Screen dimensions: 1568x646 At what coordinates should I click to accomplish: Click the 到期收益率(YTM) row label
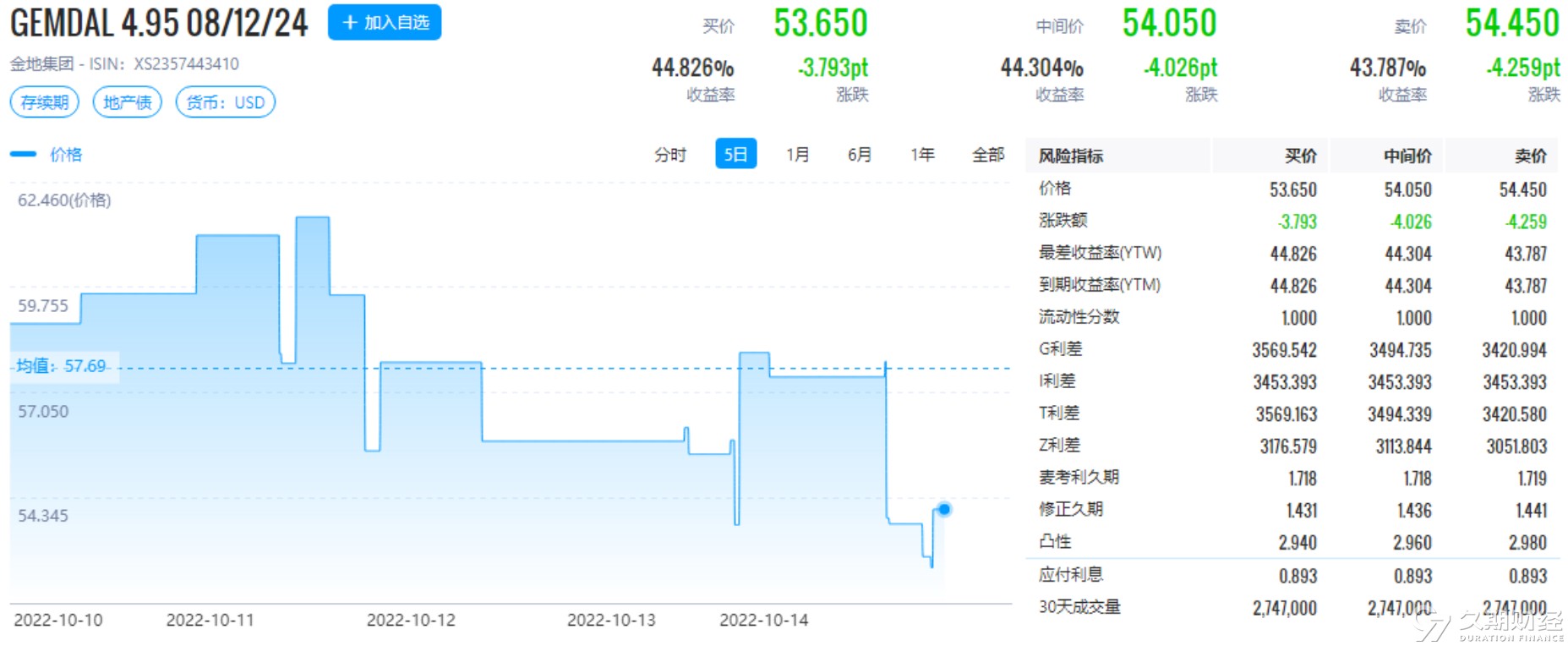[x=1100, y=285]
